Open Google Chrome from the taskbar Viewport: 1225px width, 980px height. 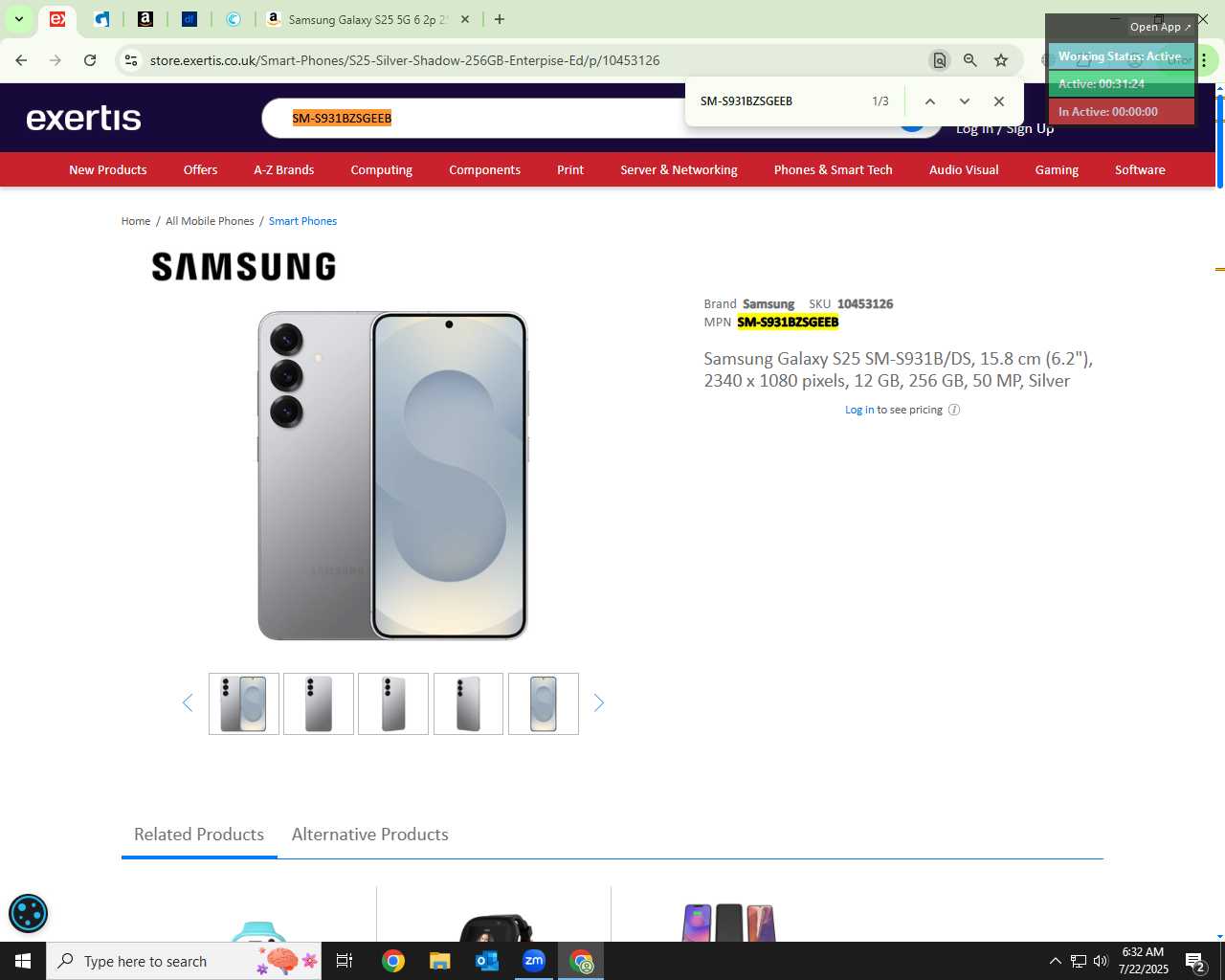pyautogui.click(x=393, y=961)
